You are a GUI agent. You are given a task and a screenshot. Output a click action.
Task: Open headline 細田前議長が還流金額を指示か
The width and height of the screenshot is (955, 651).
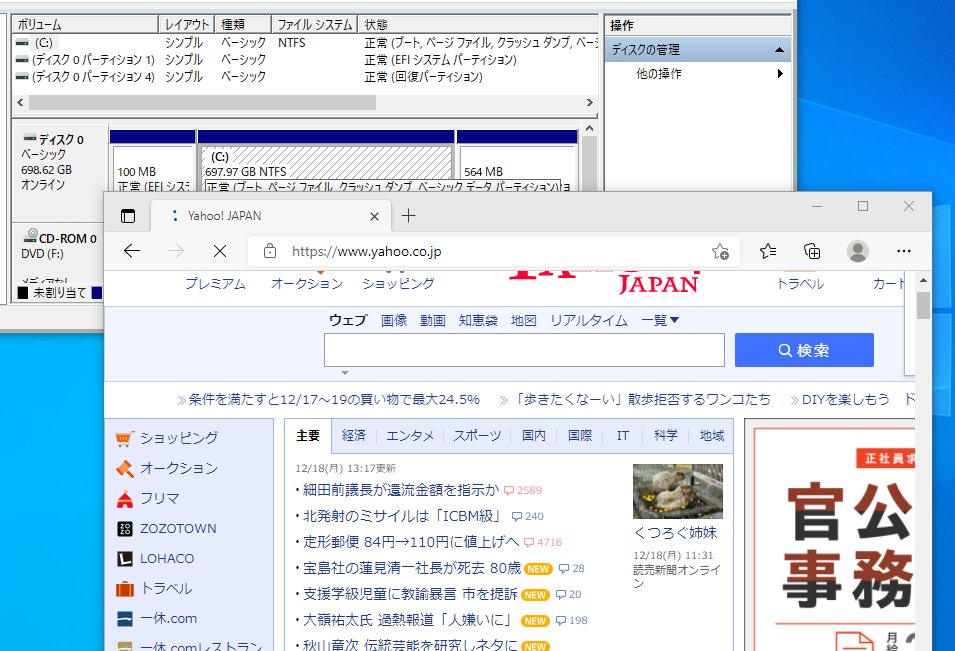(x=401, y=490)
